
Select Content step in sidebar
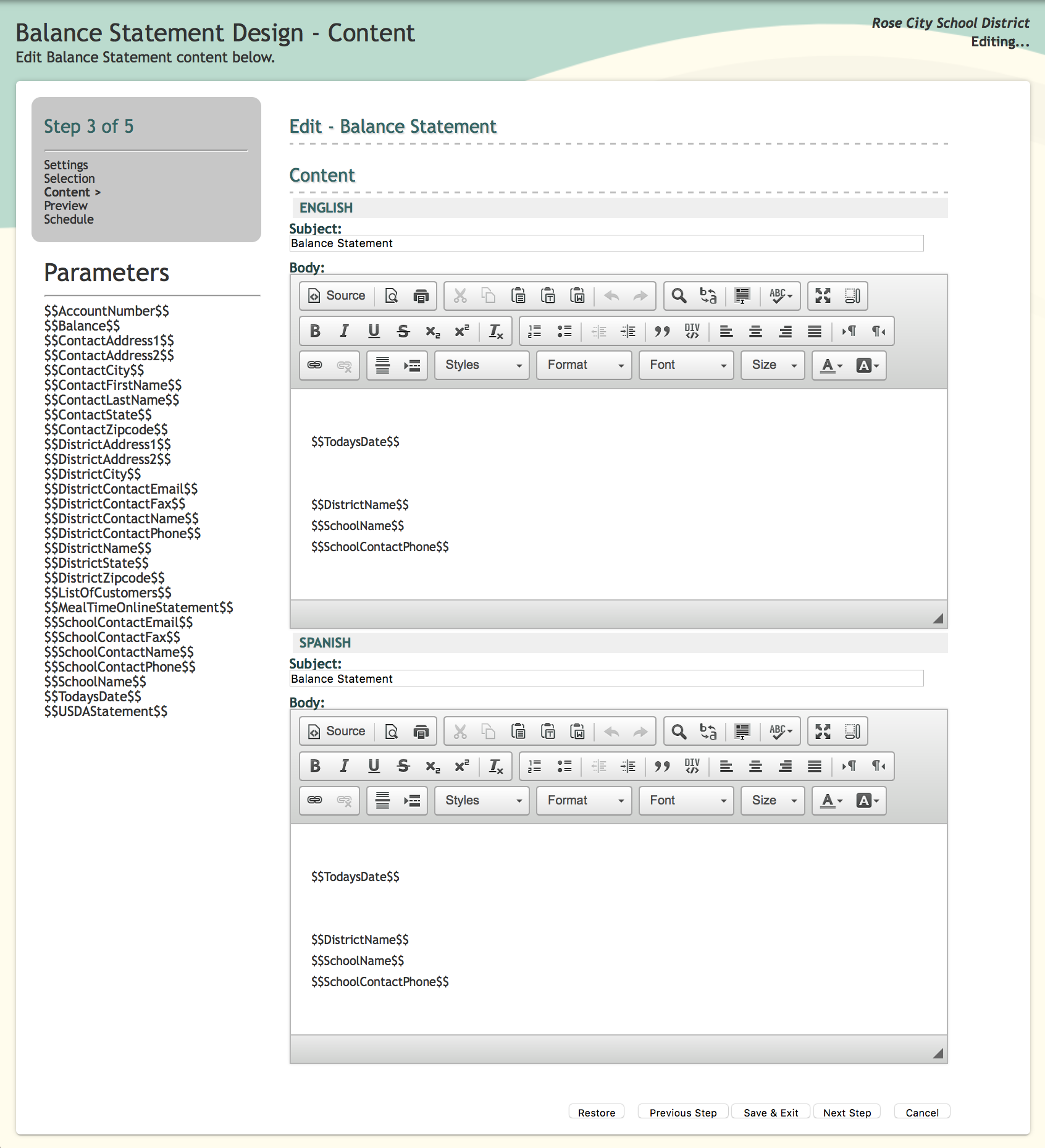click(x=72, y=192)
